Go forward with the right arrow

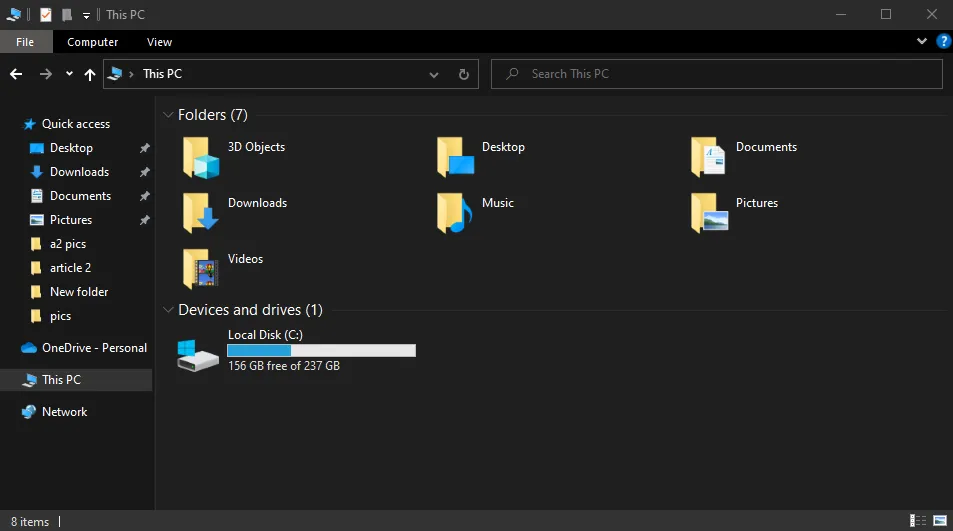(46, 74)
